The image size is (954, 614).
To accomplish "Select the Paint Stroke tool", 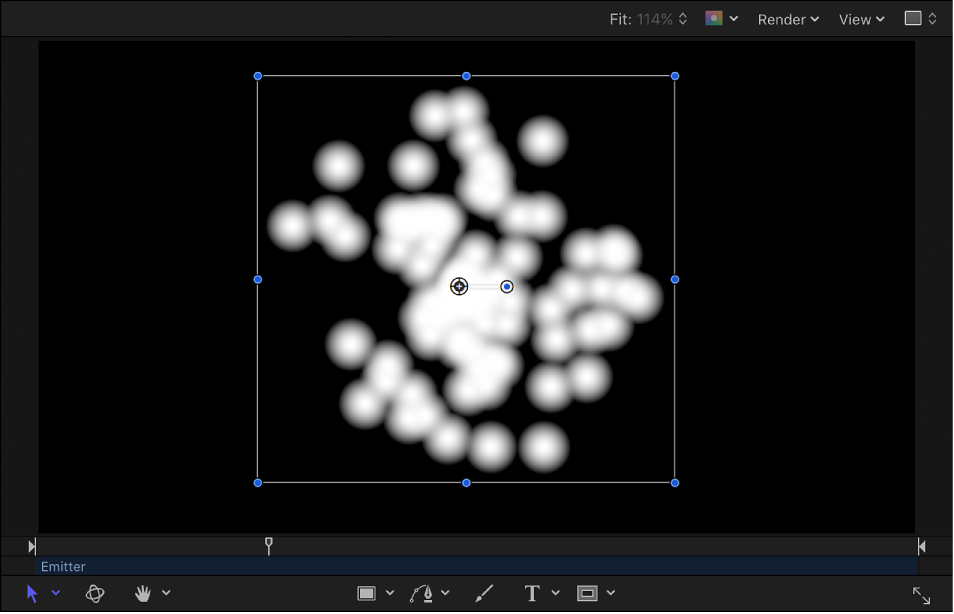I will (x=483, y=592).
